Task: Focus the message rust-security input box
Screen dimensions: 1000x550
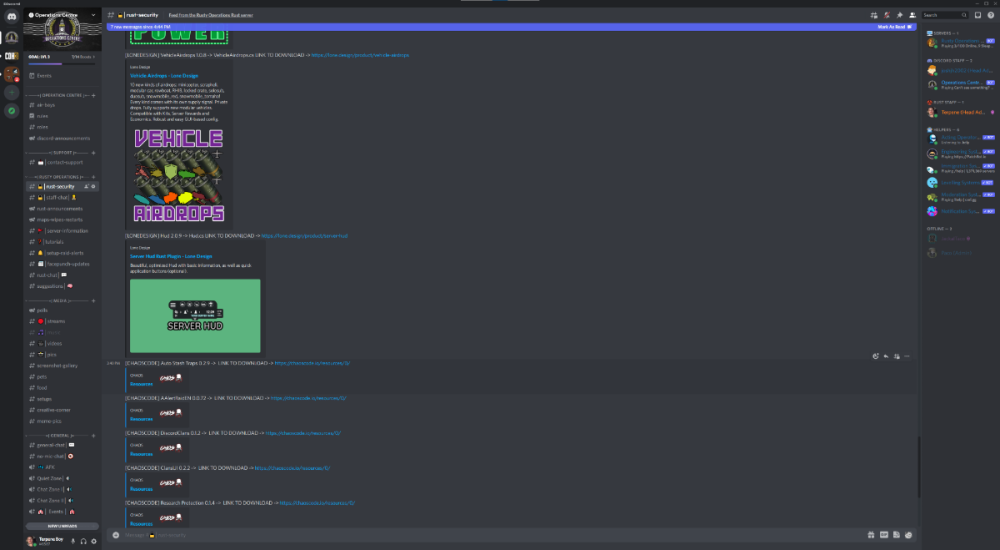Action: click(491, 535)
